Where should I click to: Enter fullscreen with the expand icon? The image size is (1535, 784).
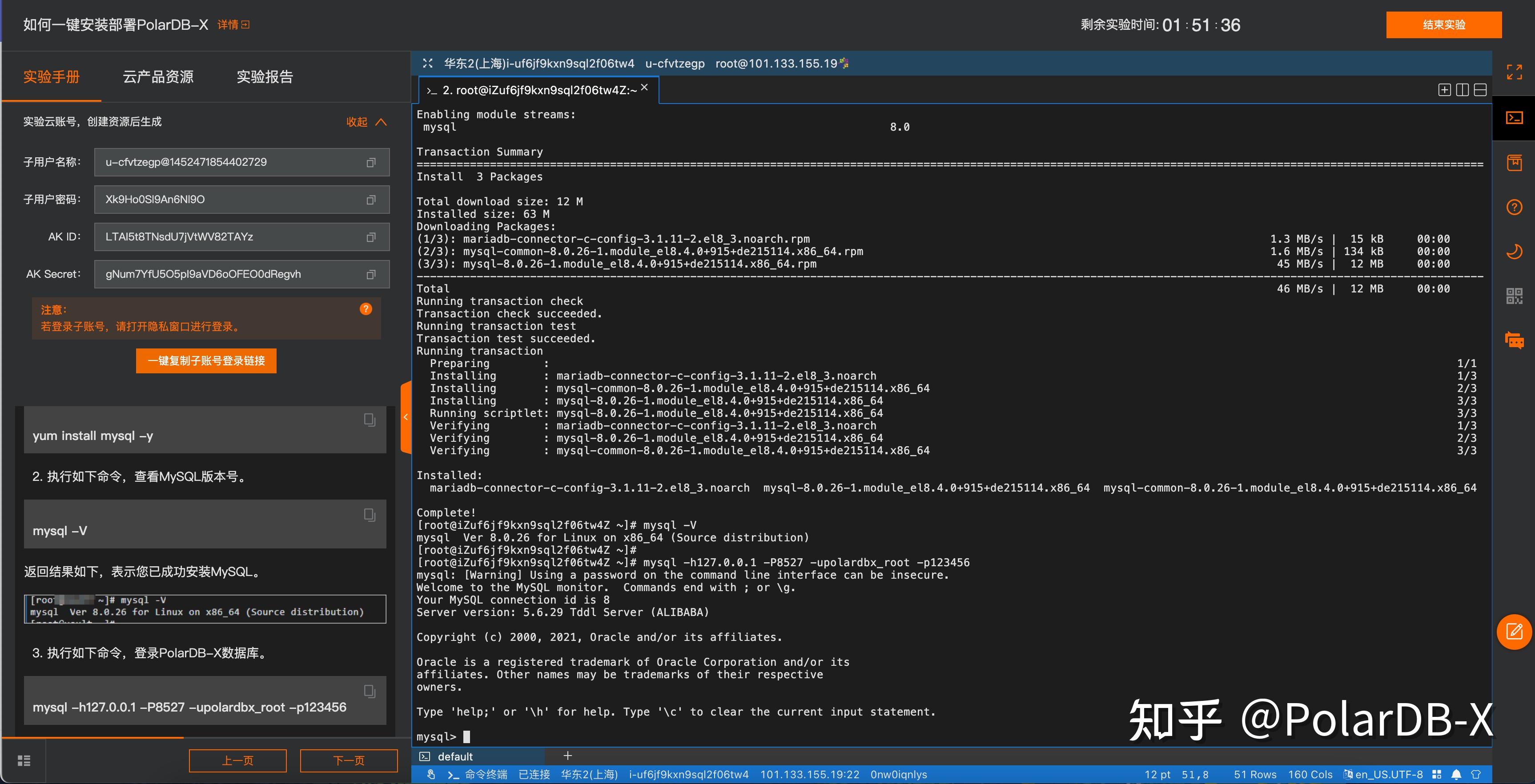(x=1514, y=72)
